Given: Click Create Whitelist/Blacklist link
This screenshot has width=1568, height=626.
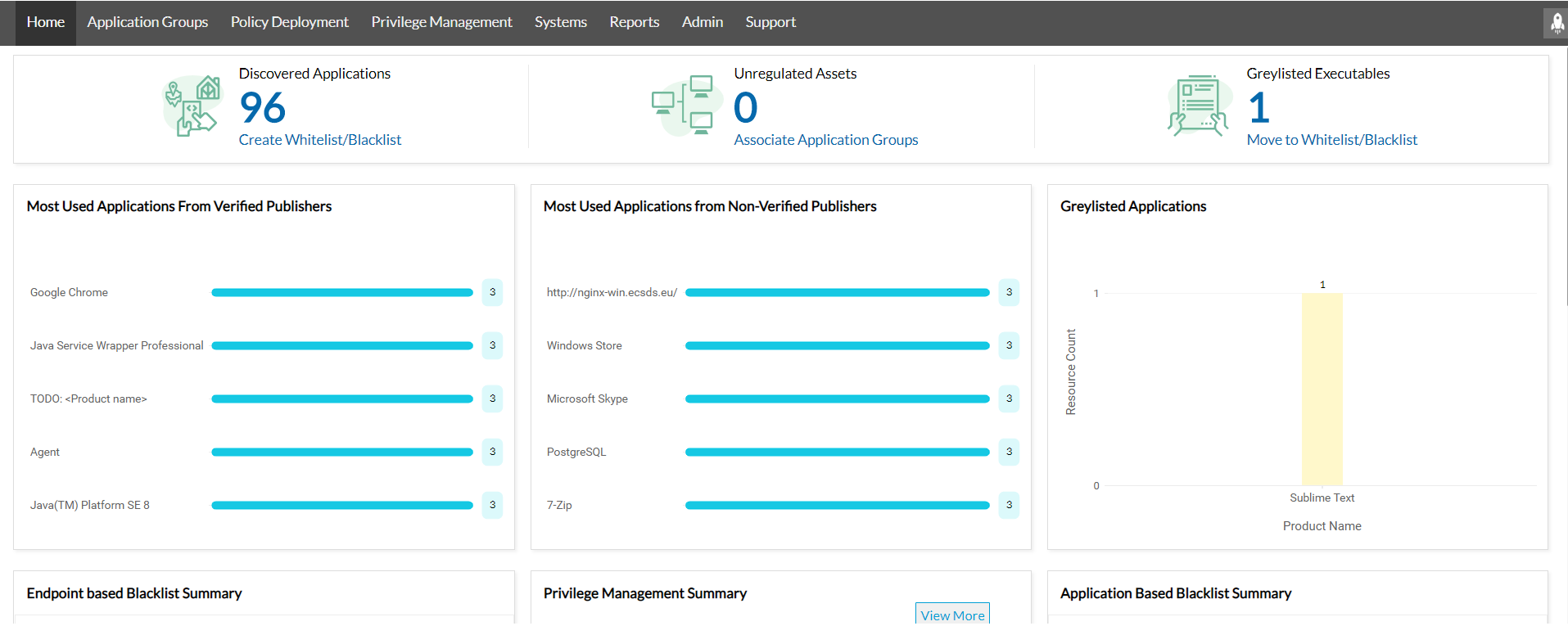Looking at the screenshot, I should coord(319,140).
